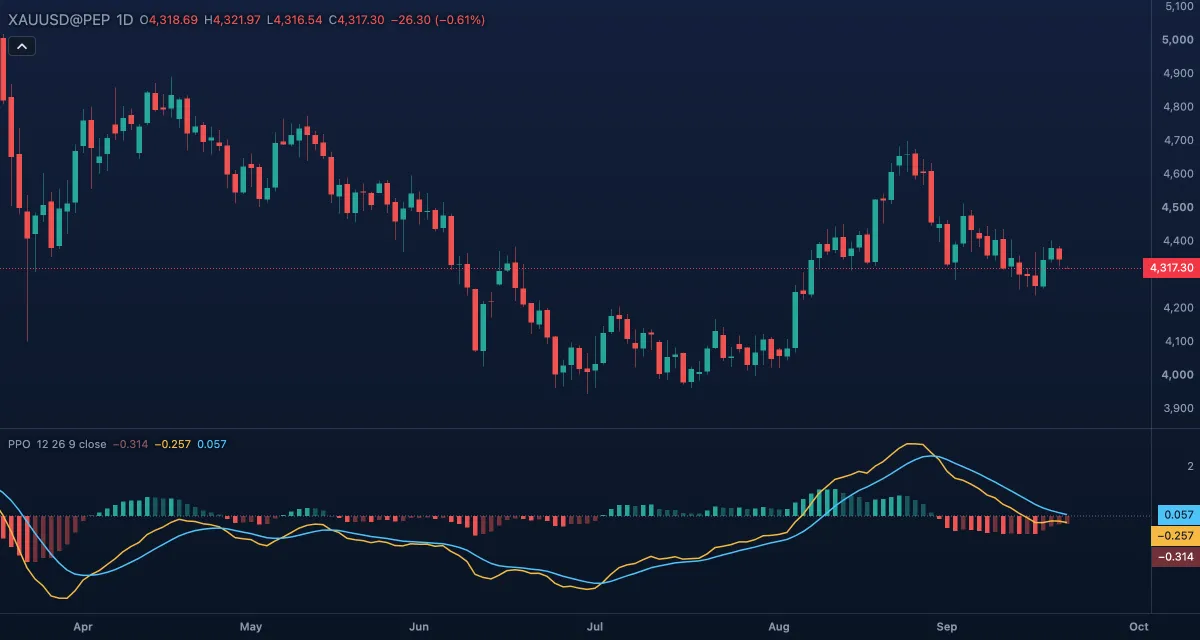Click the Jul label on time axis

[x=595, y=627]
